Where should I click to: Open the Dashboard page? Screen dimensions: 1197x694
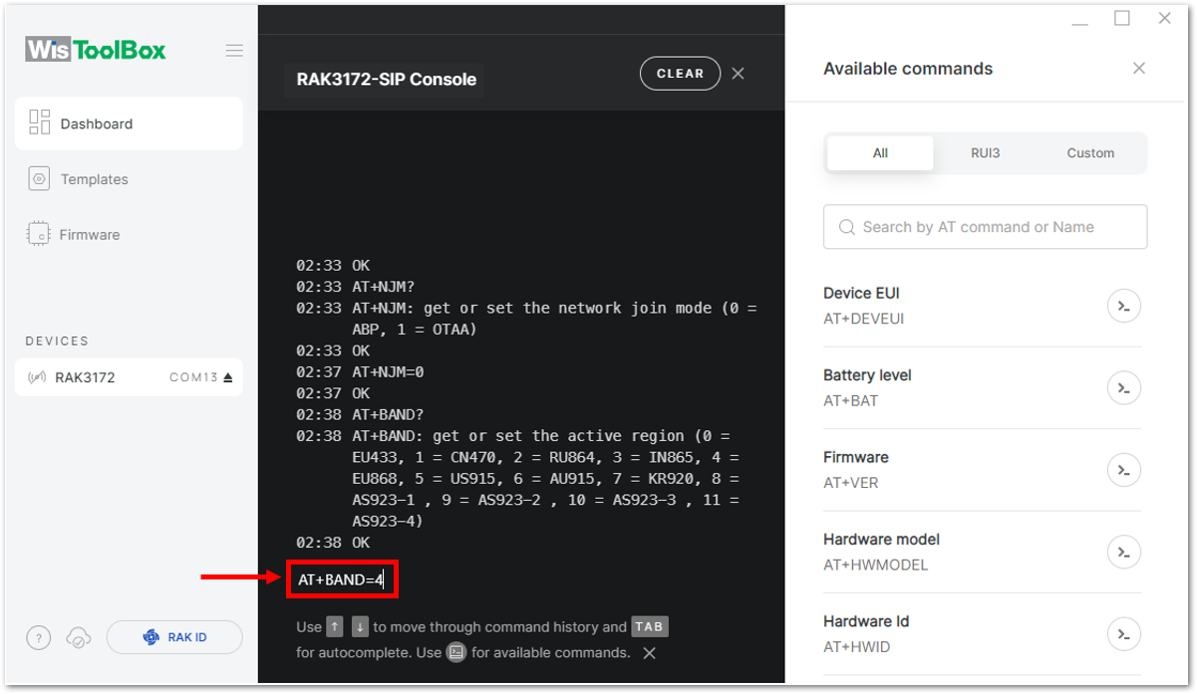click(x=128, y=124)
